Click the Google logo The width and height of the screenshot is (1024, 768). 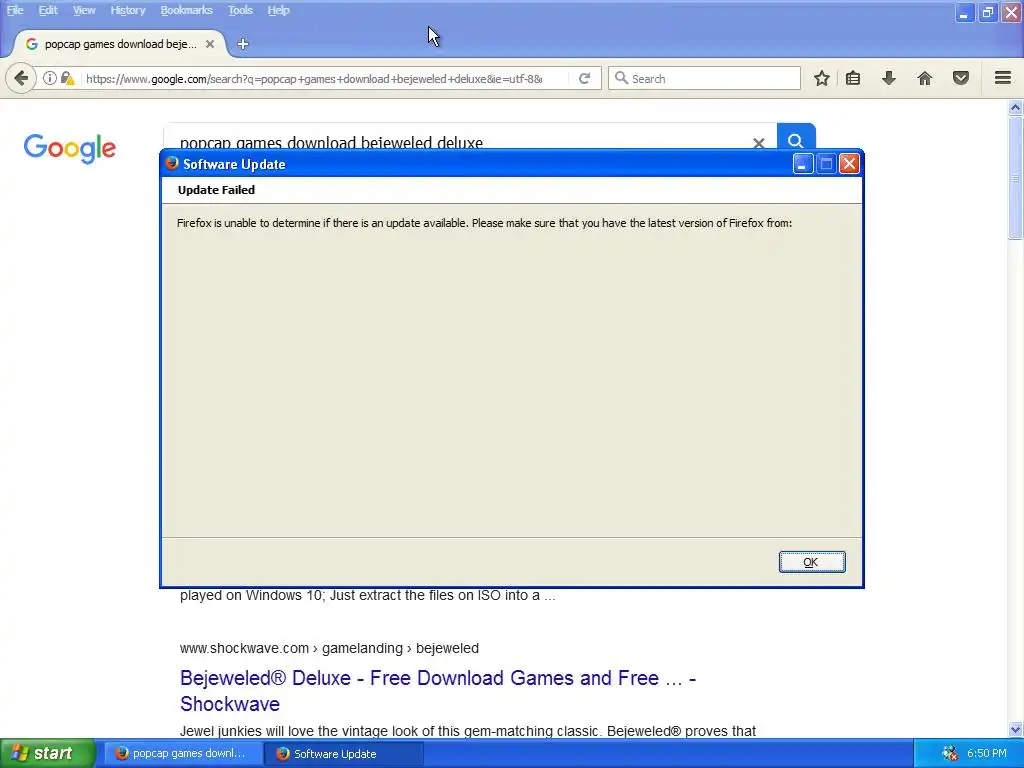pos(70,149)
